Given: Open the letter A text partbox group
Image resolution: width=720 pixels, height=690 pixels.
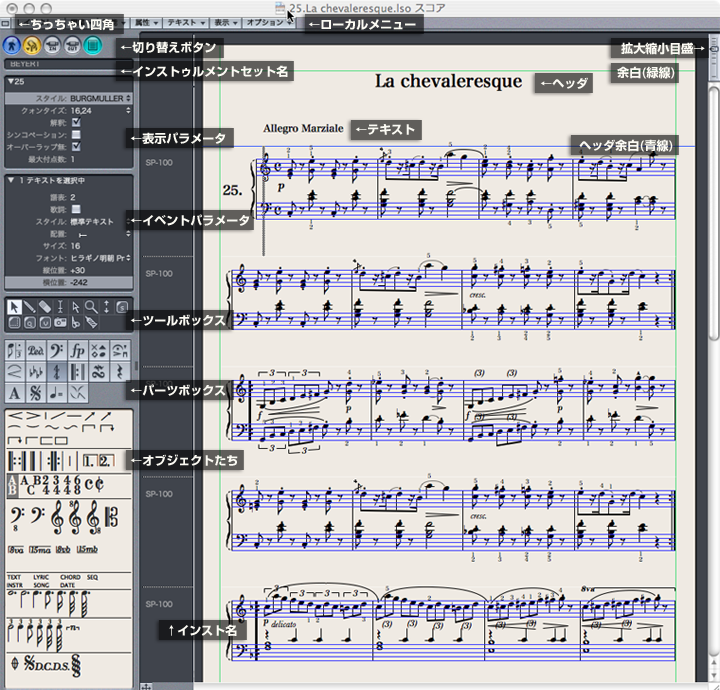Looking at the screenshot, I should click(x=15, y=393).
